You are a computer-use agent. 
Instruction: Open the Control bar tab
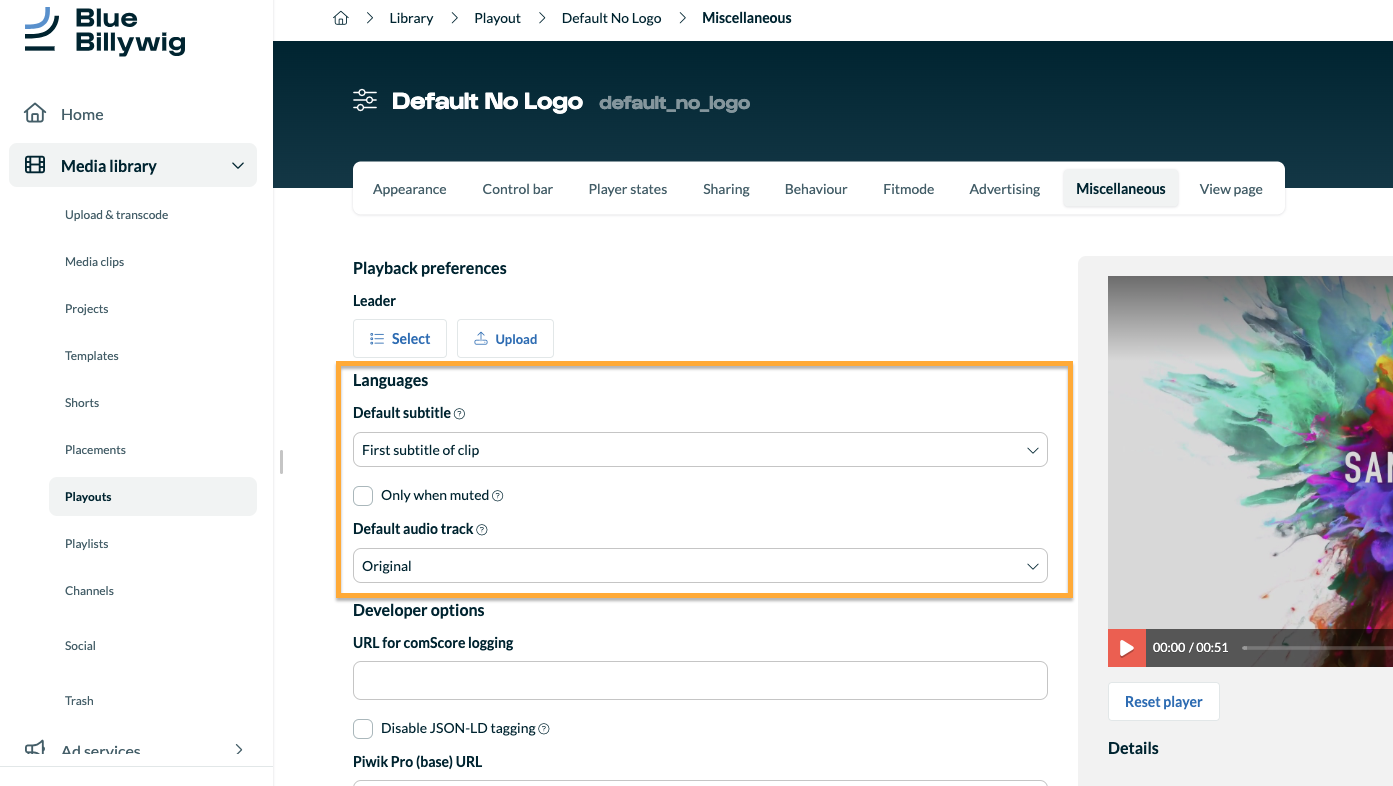517,189
